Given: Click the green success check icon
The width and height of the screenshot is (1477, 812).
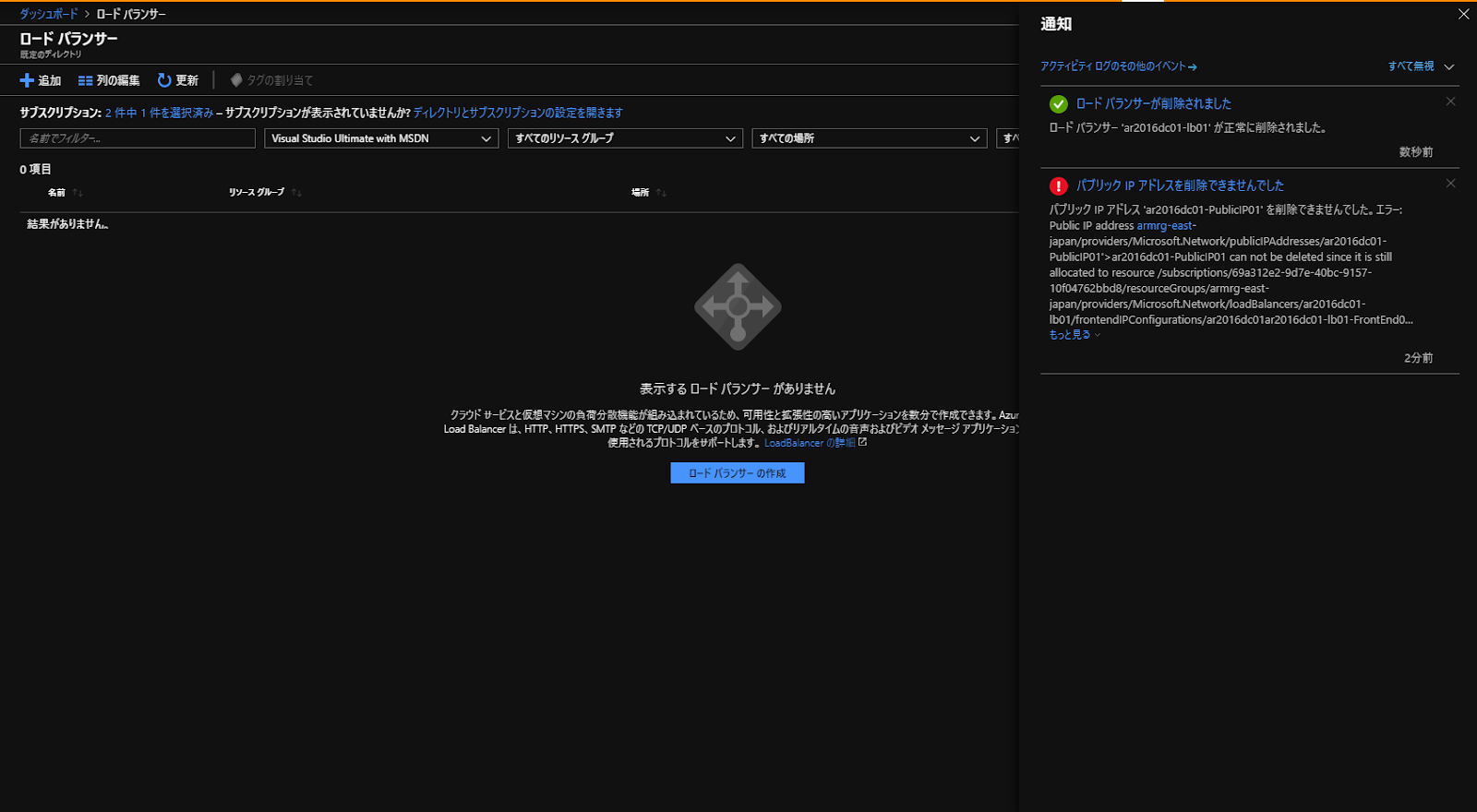Looking at the screenshot, I should tap(1059, 104).
